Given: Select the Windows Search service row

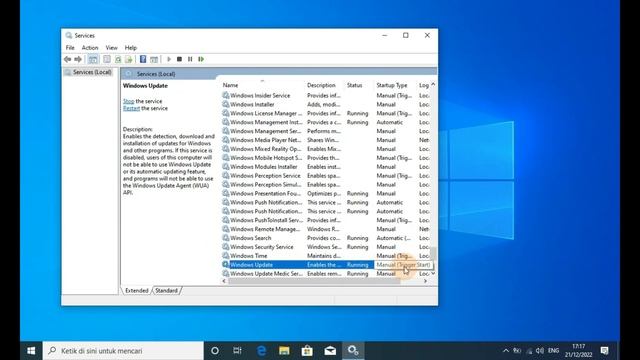Looking at the screenshot, I should (326, 238).
